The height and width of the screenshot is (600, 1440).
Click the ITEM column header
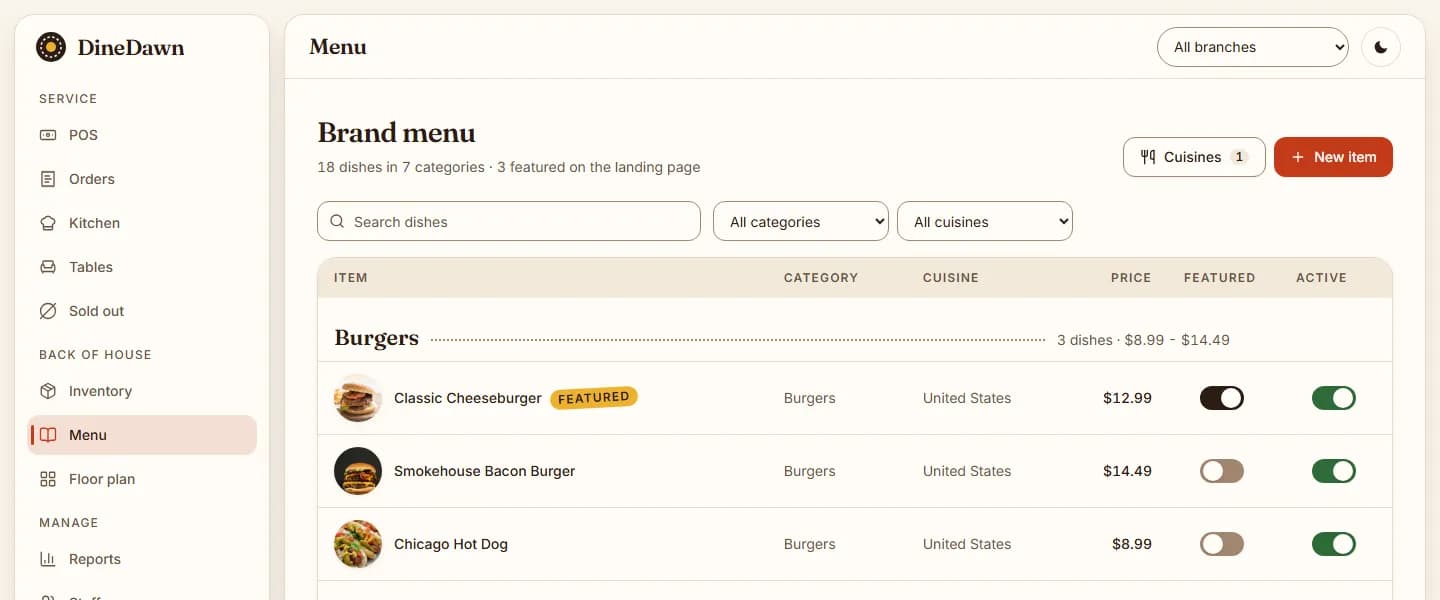[351, 278]
